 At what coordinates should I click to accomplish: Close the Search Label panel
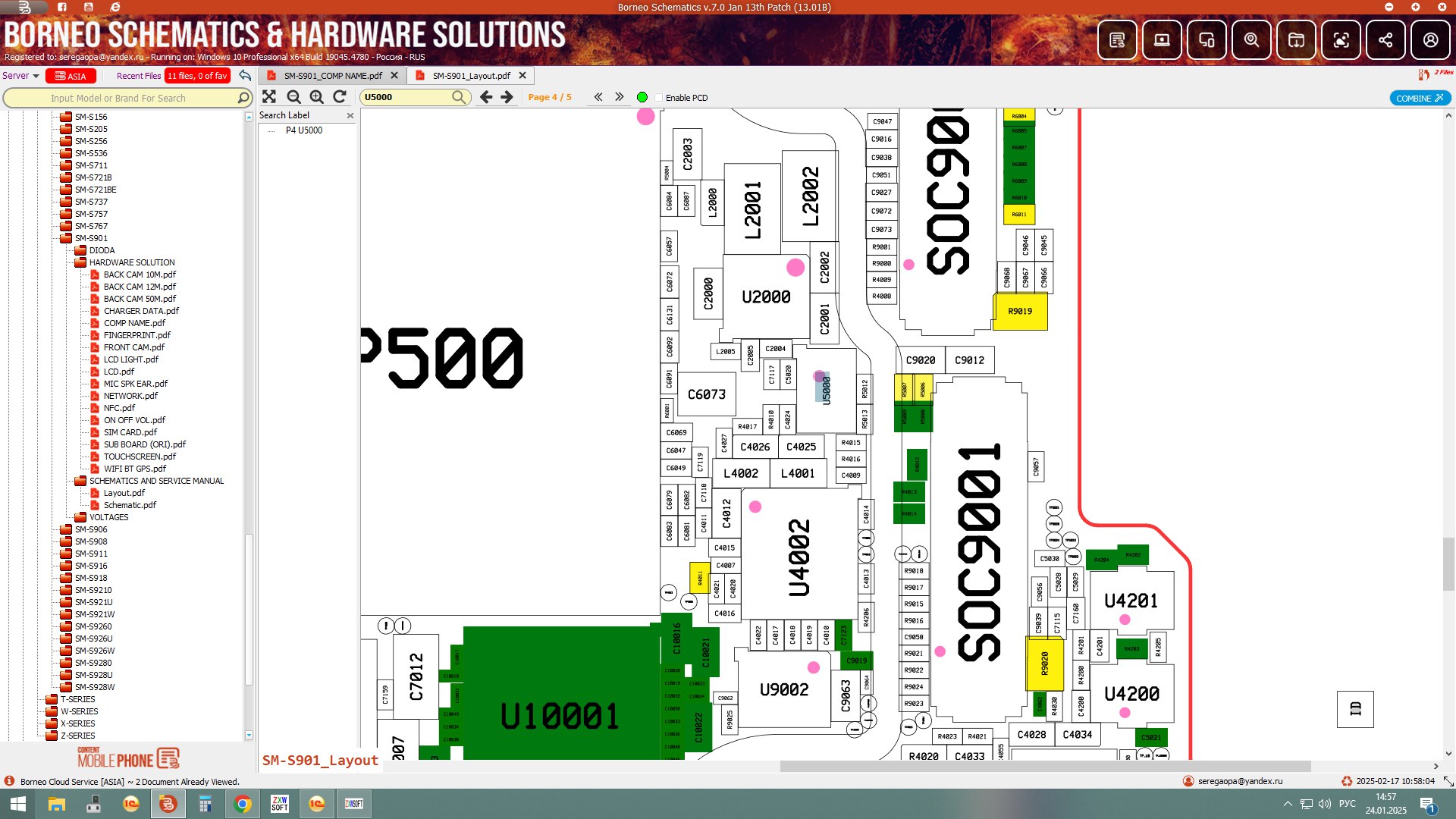(350, 115)
